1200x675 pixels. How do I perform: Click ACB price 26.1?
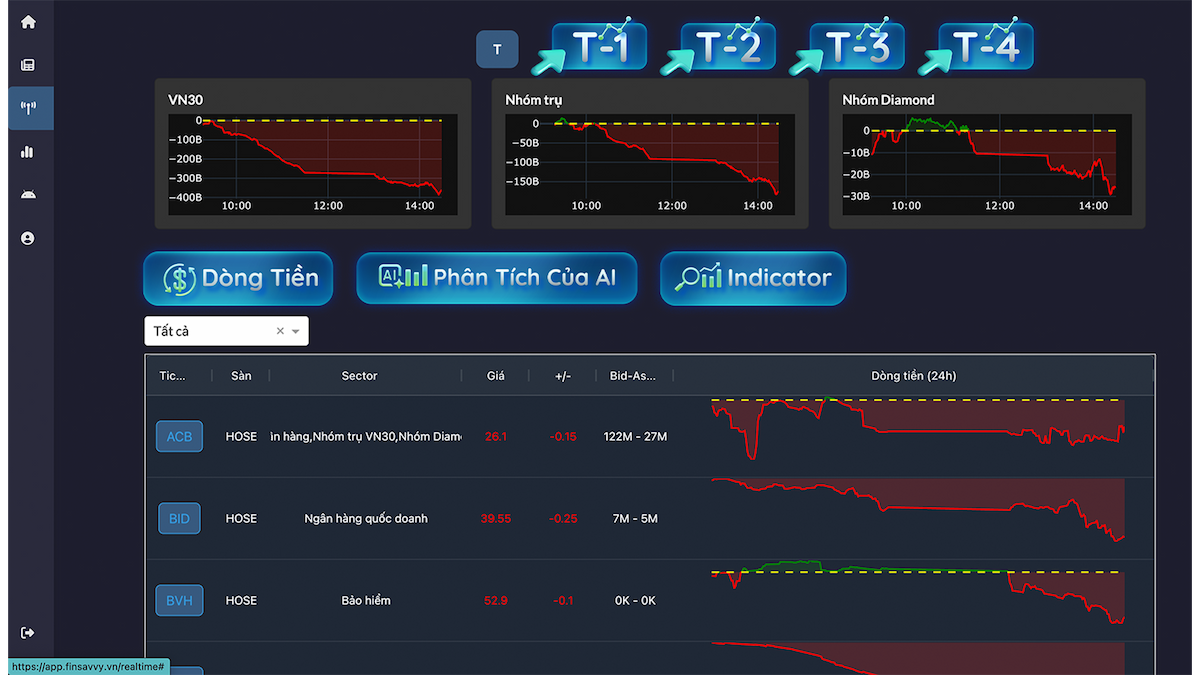point(496,436)
